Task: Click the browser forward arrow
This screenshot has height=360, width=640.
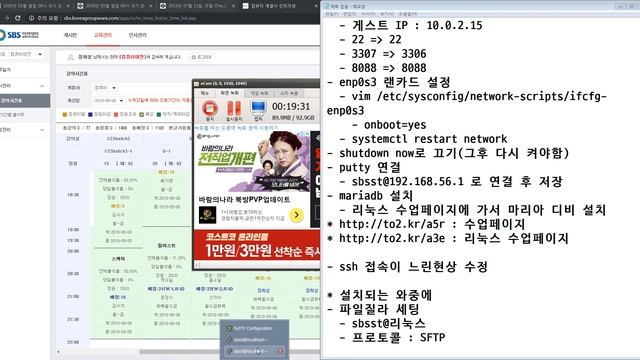Action: pyautogui.click(x=6, y=18)
